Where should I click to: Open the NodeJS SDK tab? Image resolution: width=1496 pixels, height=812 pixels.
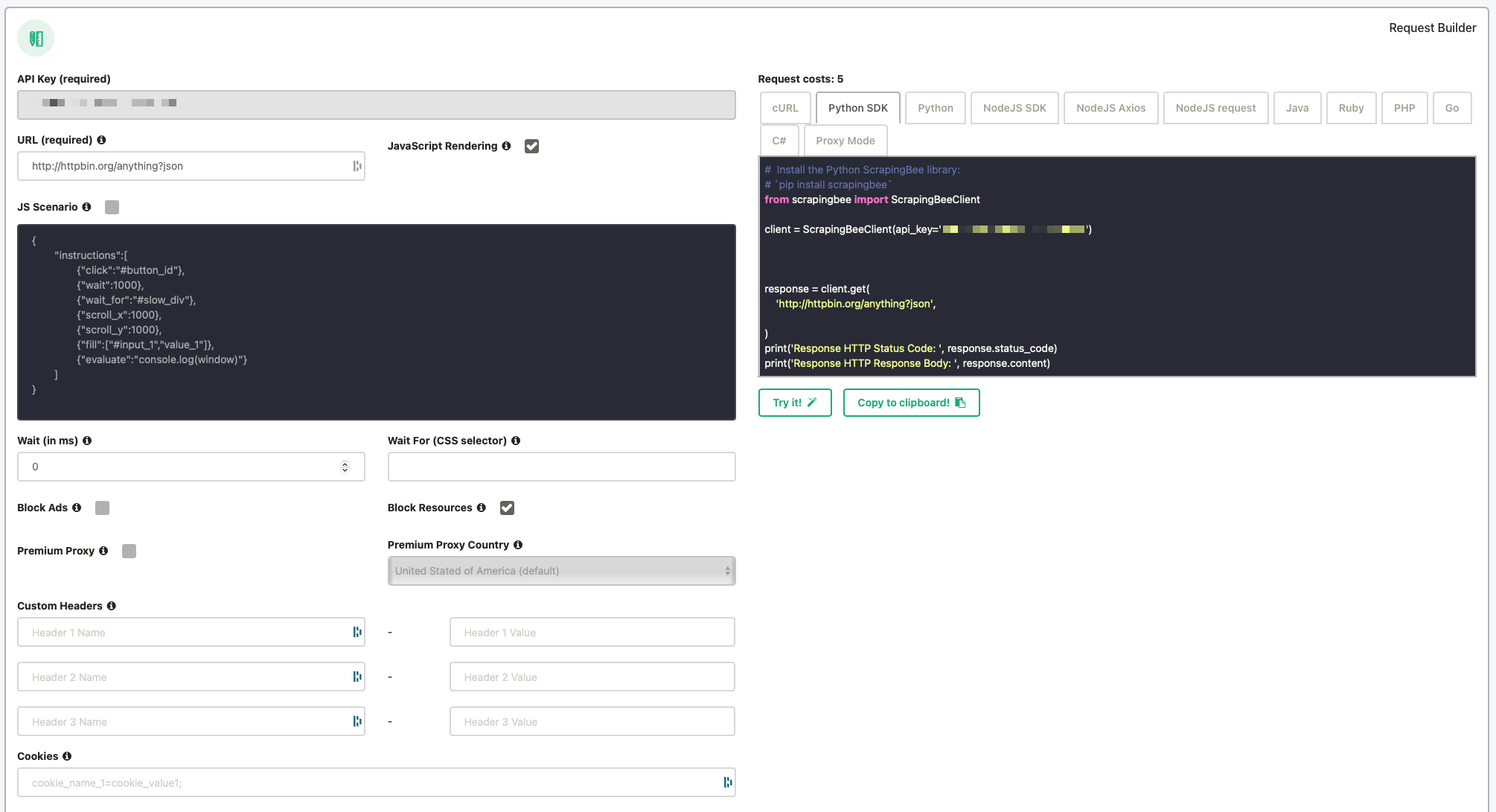point(1014,108)
